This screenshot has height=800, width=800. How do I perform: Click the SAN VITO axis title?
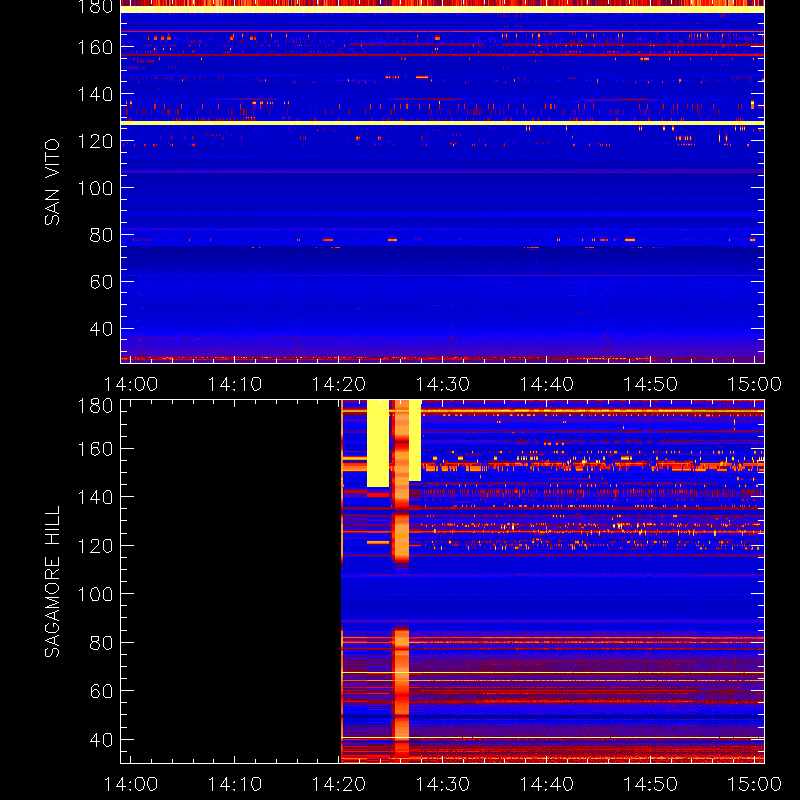click(52, 182)
